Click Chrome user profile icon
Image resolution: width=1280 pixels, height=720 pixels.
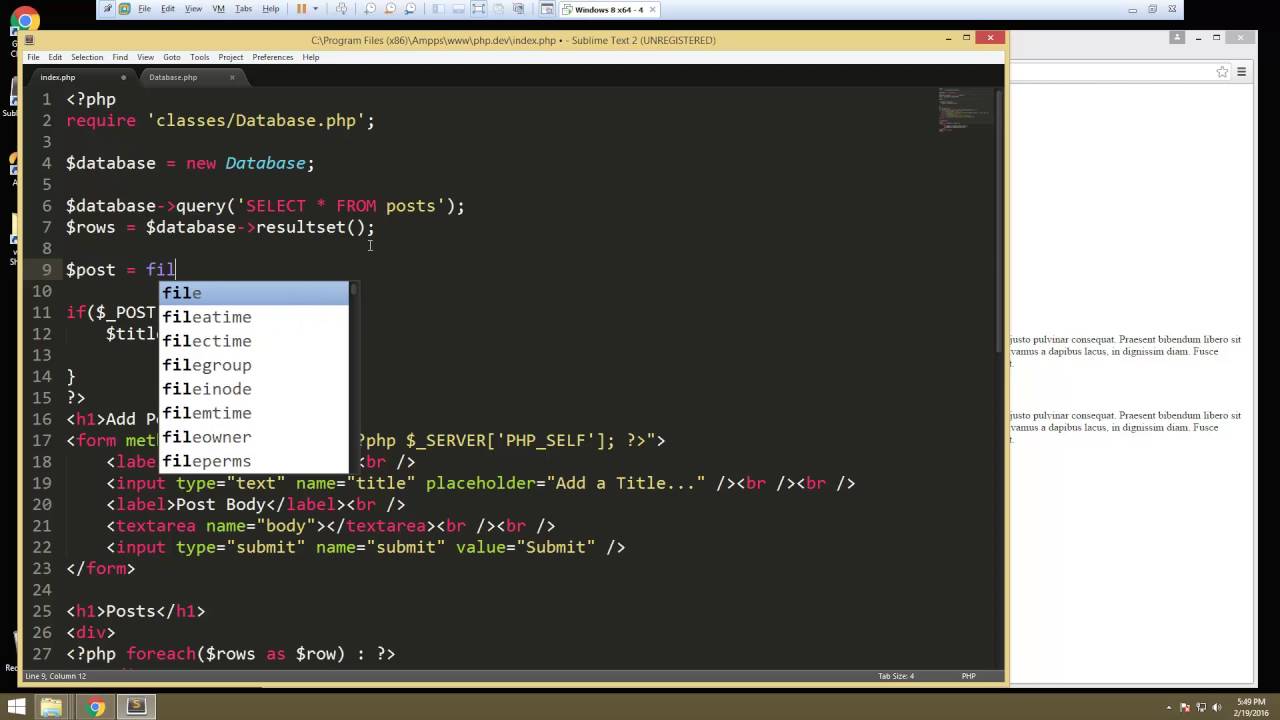click(1177, 37)
